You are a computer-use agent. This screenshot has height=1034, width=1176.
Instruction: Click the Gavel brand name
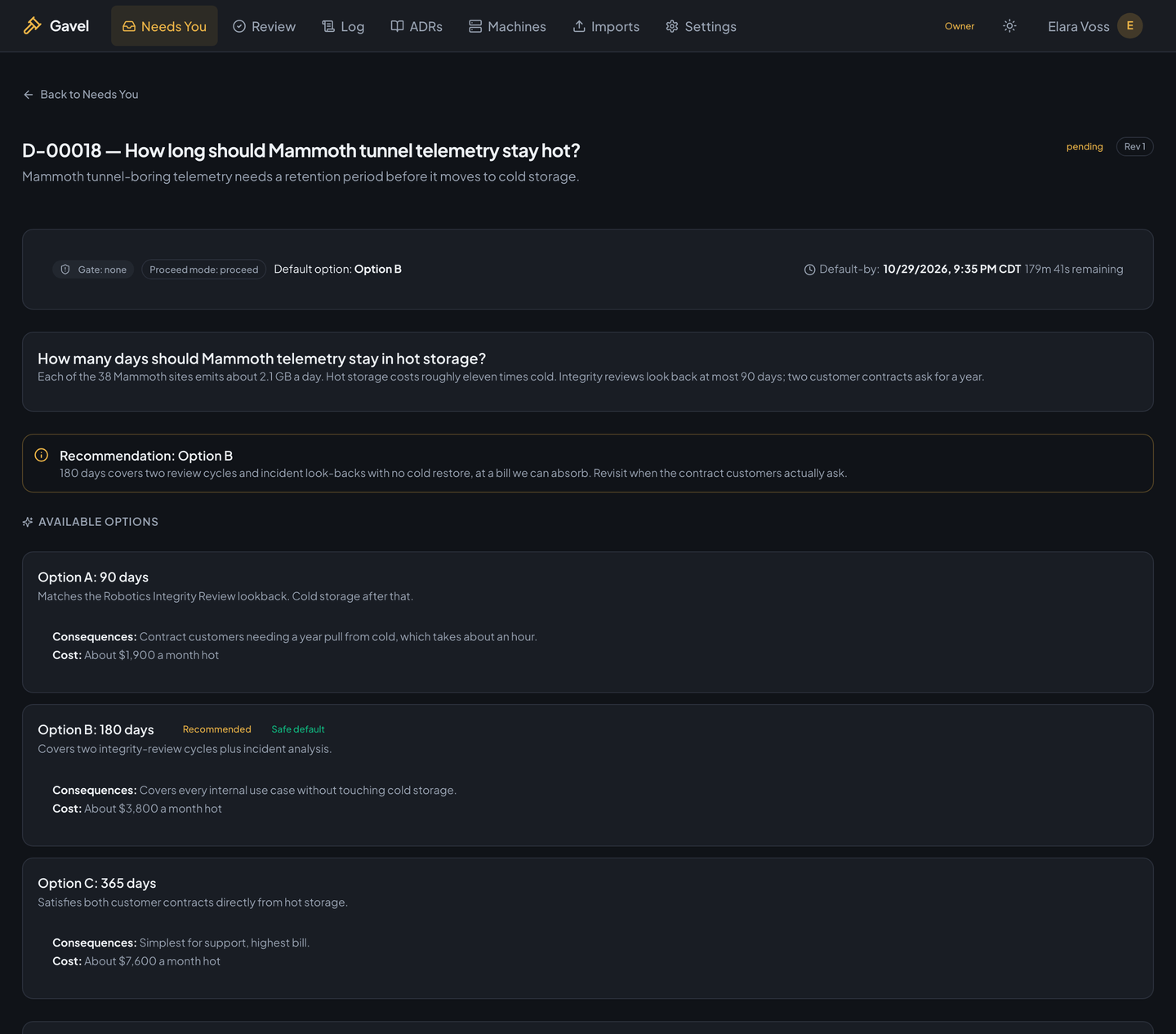point(69,26)
